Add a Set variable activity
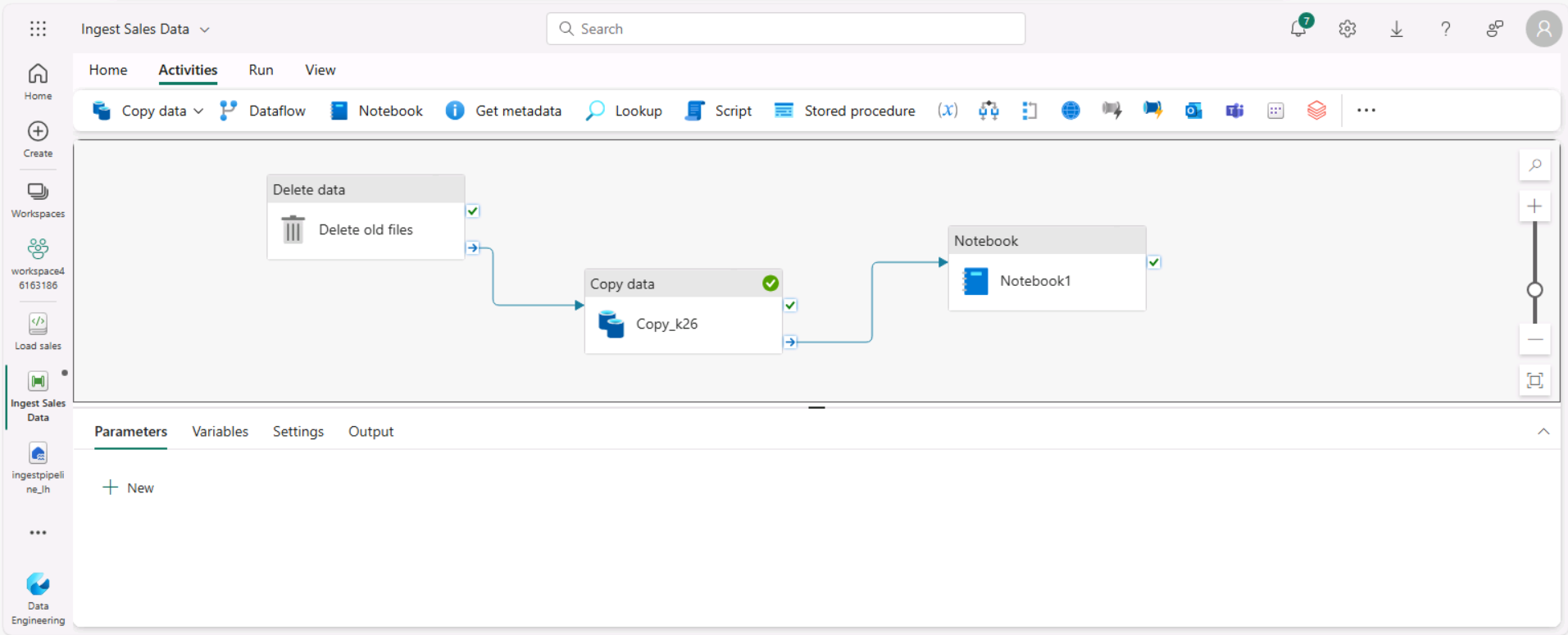Viewport: 1568px width, 635px height. pos(948,111)
